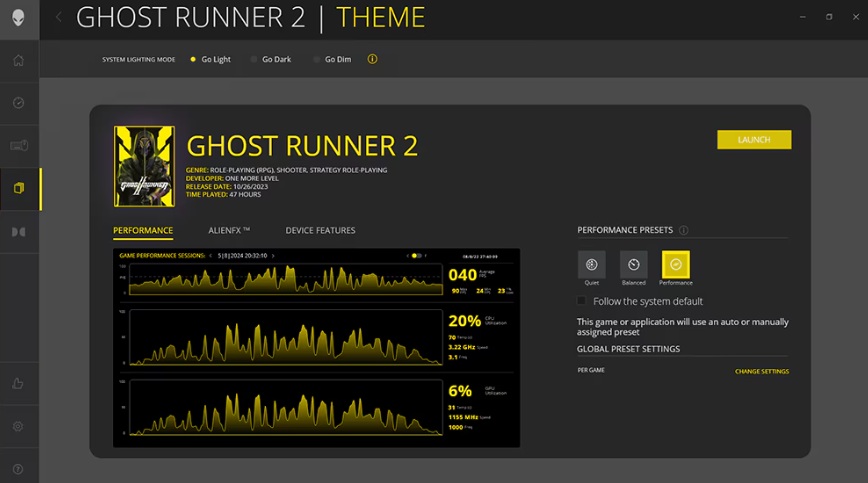Image resolution: width=868 pixels, height=483 pixels.
Task: Select the highlighted game library sidebar icon
Action: (x=19, y=188)
